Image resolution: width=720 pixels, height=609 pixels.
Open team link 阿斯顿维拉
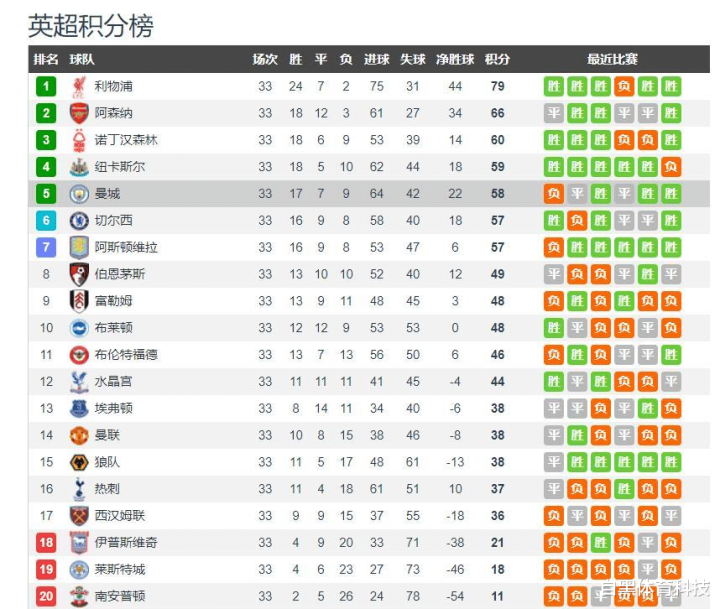click(x=126, y=248)
